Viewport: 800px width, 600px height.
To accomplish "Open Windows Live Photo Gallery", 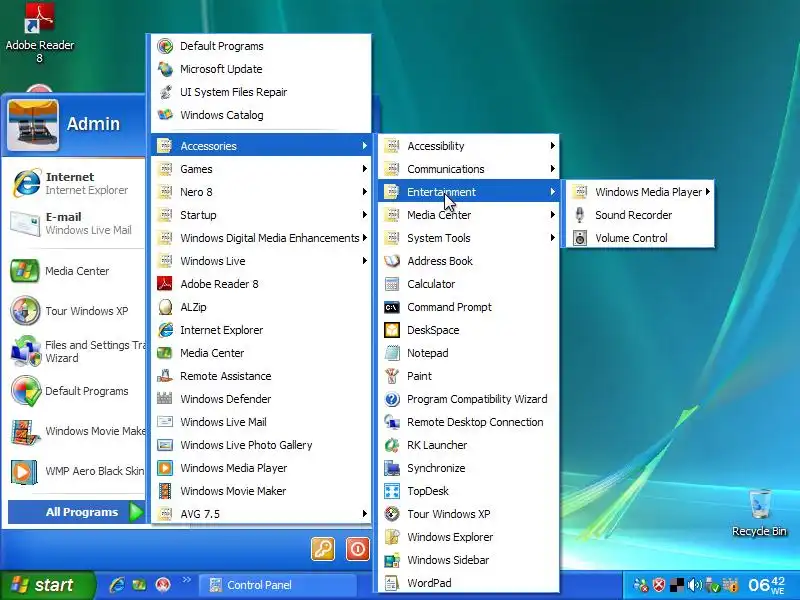I will (x=261, y=445).
